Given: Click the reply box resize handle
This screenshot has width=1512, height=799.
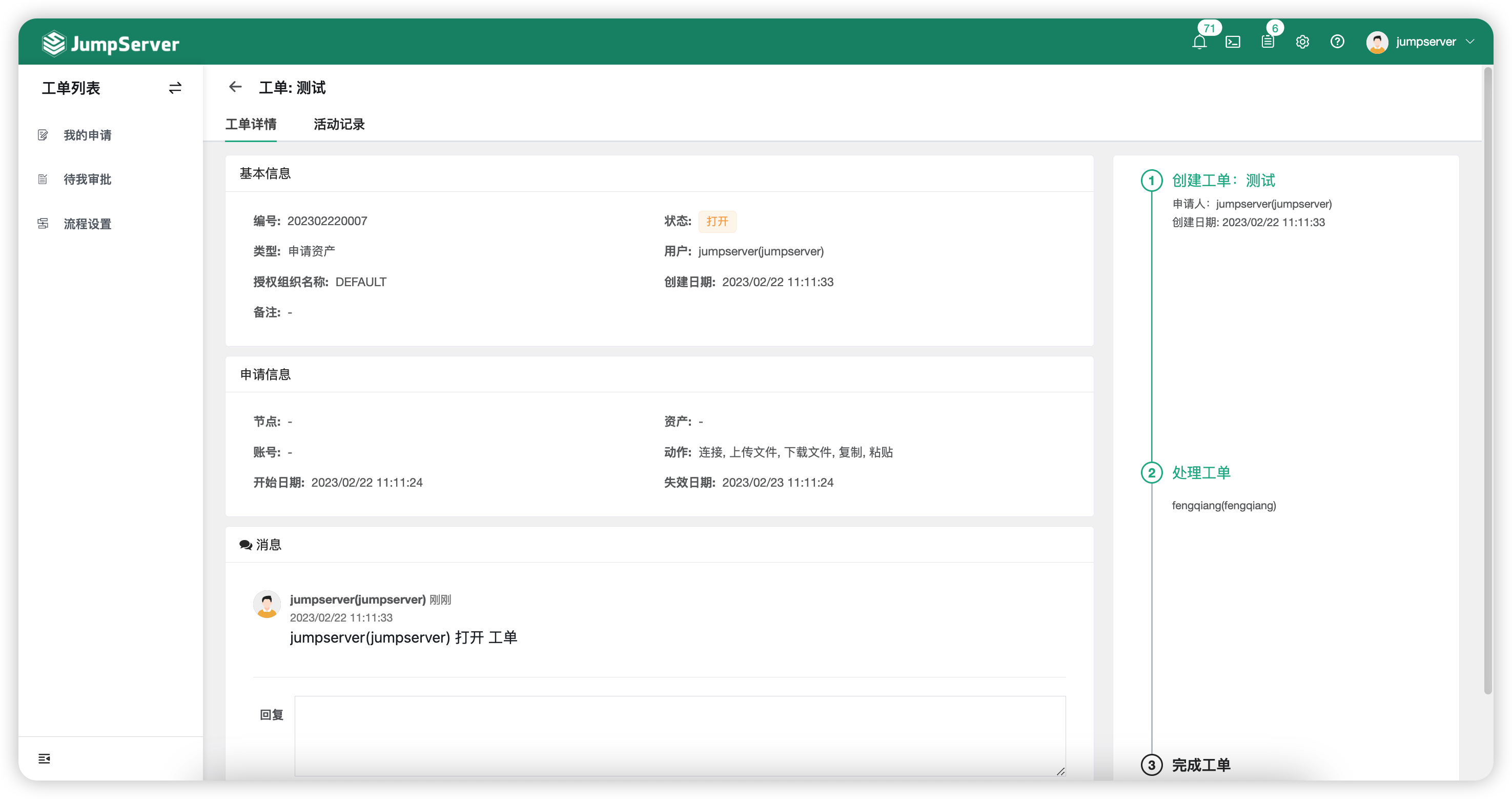Looking at the screenshot, I should 1060,771.
